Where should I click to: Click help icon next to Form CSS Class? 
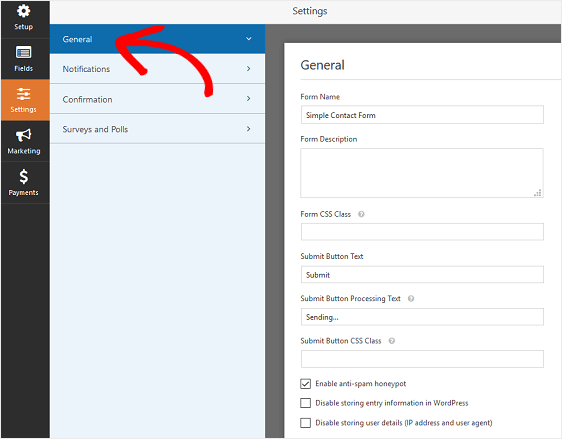pyautogui.click(x=361, y=214)
